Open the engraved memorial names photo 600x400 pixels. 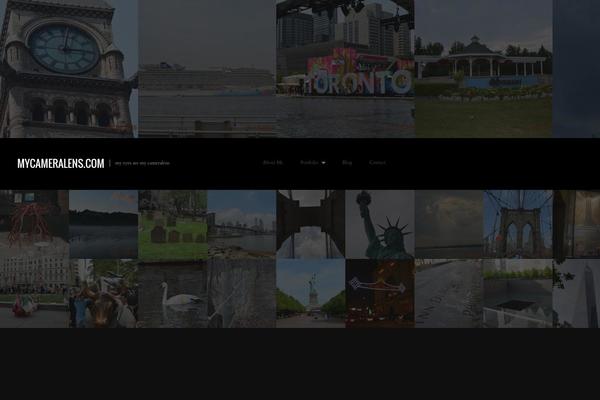point(449,293)
